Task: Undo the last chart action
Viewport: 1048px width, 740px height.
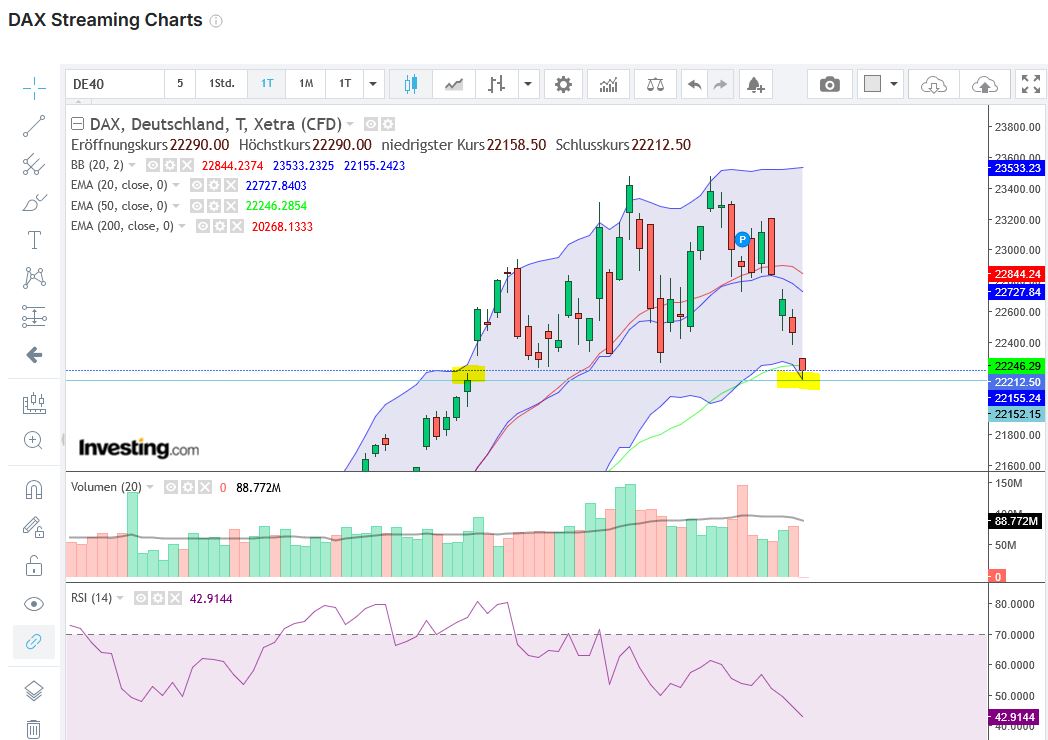Action: (x=695, y=84)
